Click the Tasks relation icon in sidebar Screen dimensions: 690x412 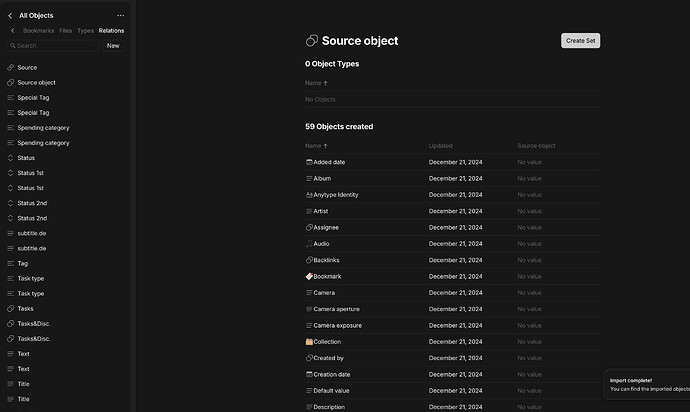pyautogui.click(x=11, y=309)
